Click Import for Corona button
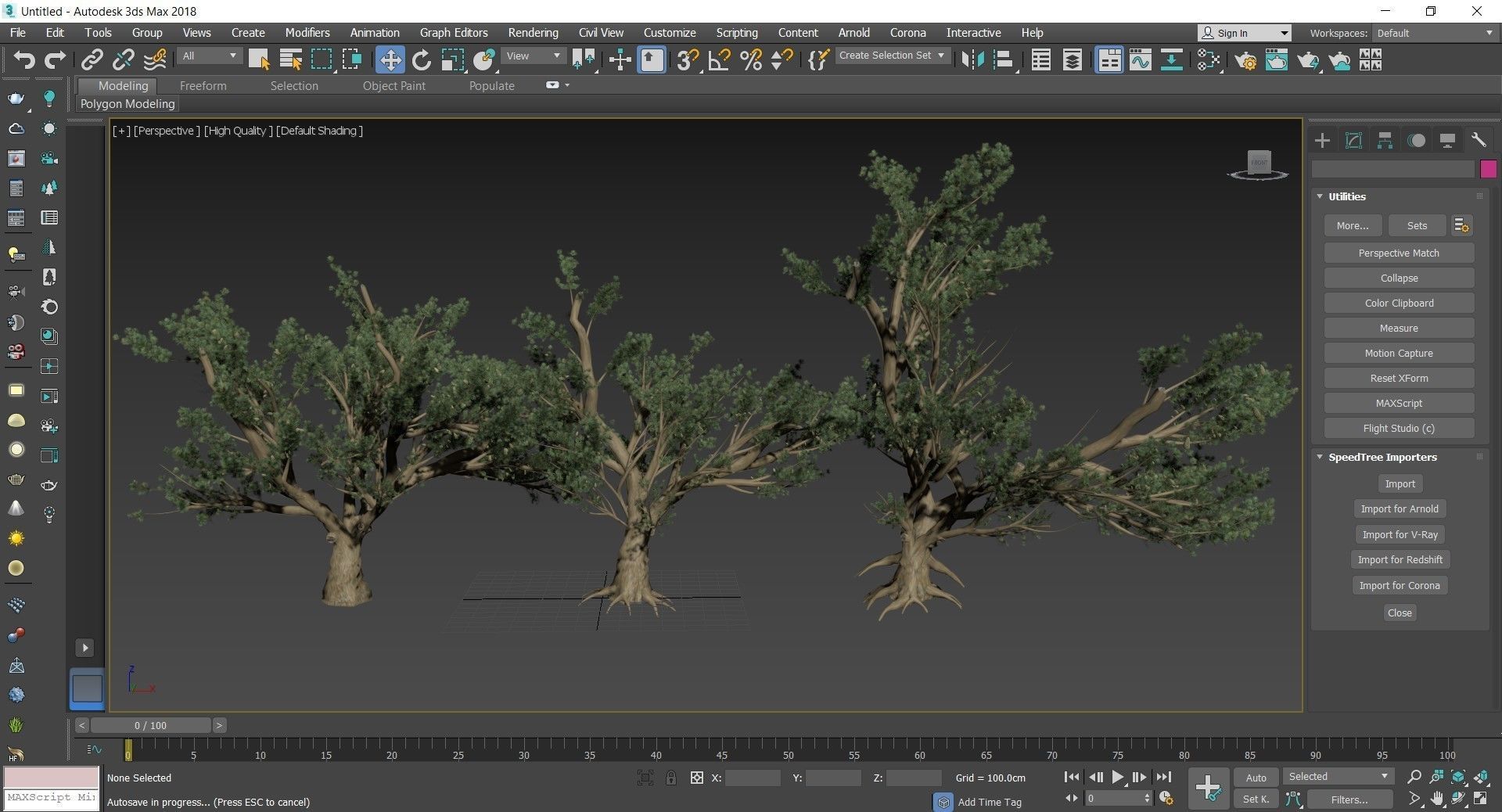Viewport: 1502px width, 812px height. click(x=1400, y=585)
